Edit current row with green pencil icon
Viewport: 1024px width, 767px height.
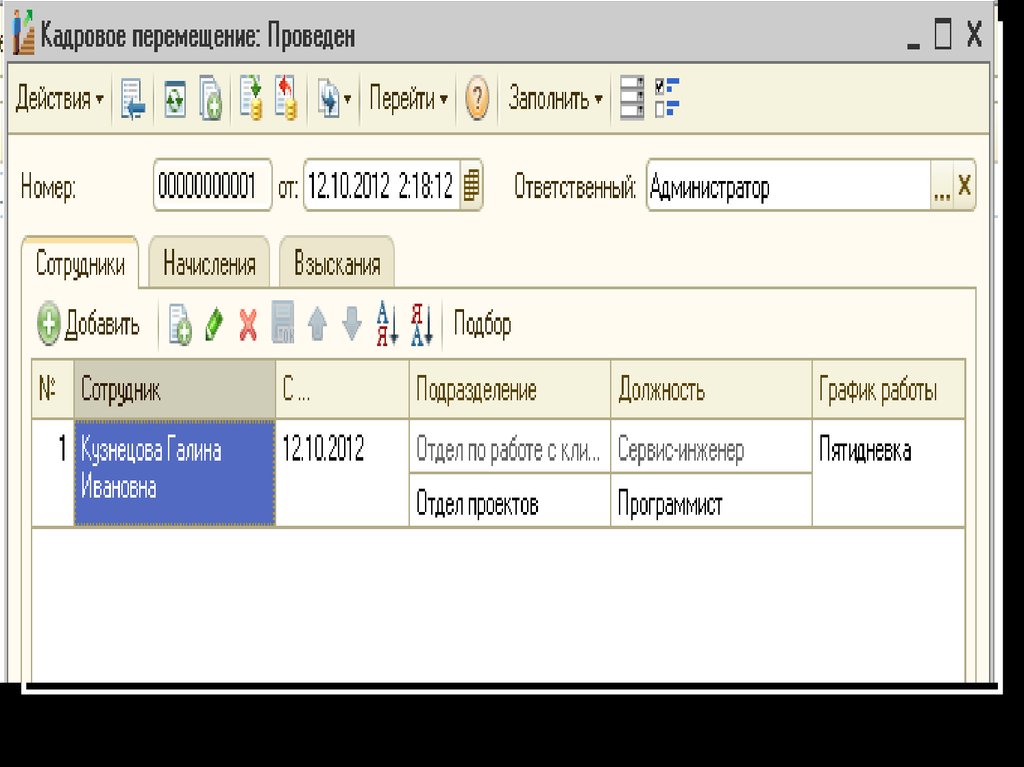pos(214,325)
